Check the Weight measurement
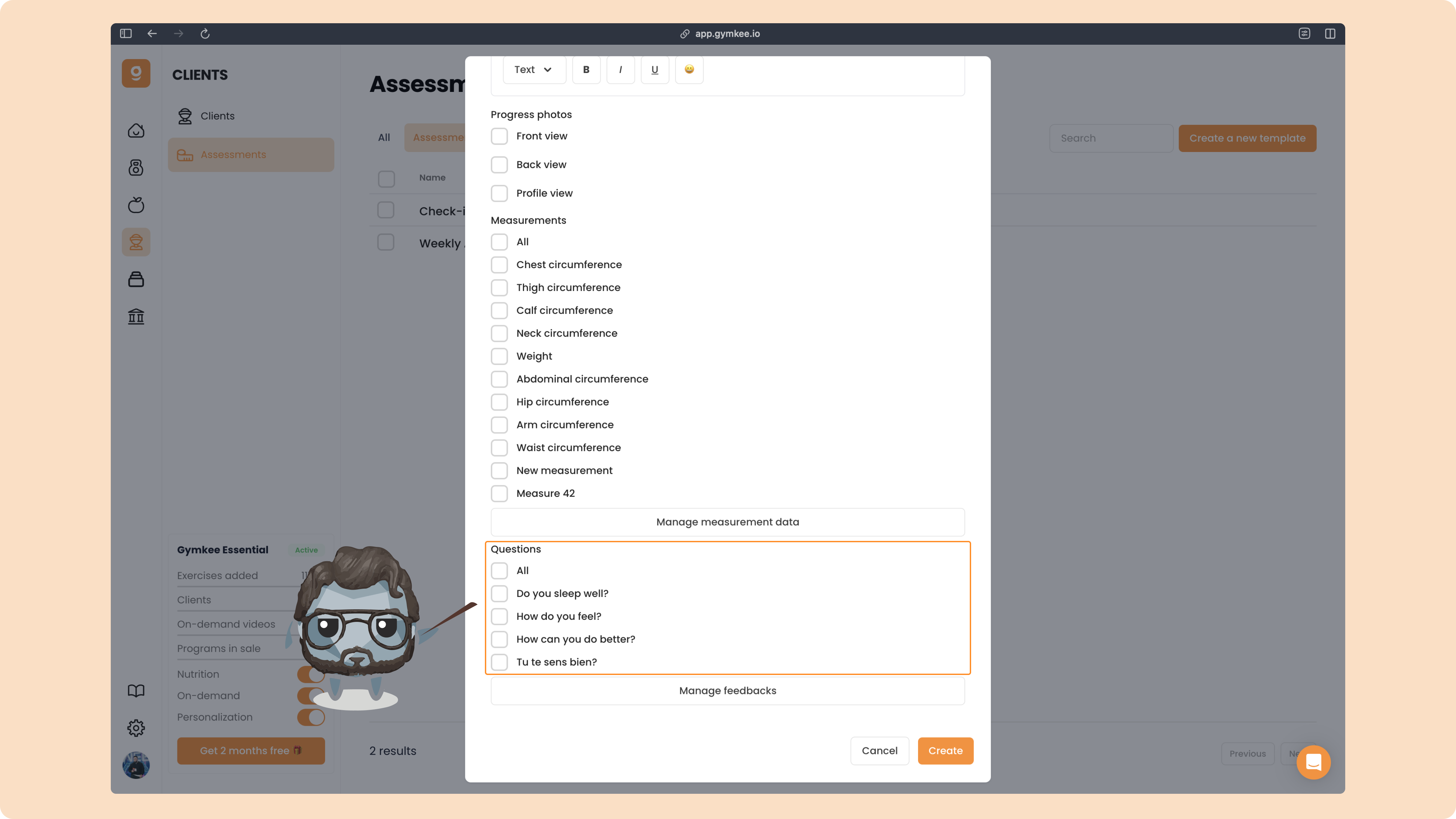The height and width of the screenshot is (819, 1456). pyautogui.click(x=499, y=356)
